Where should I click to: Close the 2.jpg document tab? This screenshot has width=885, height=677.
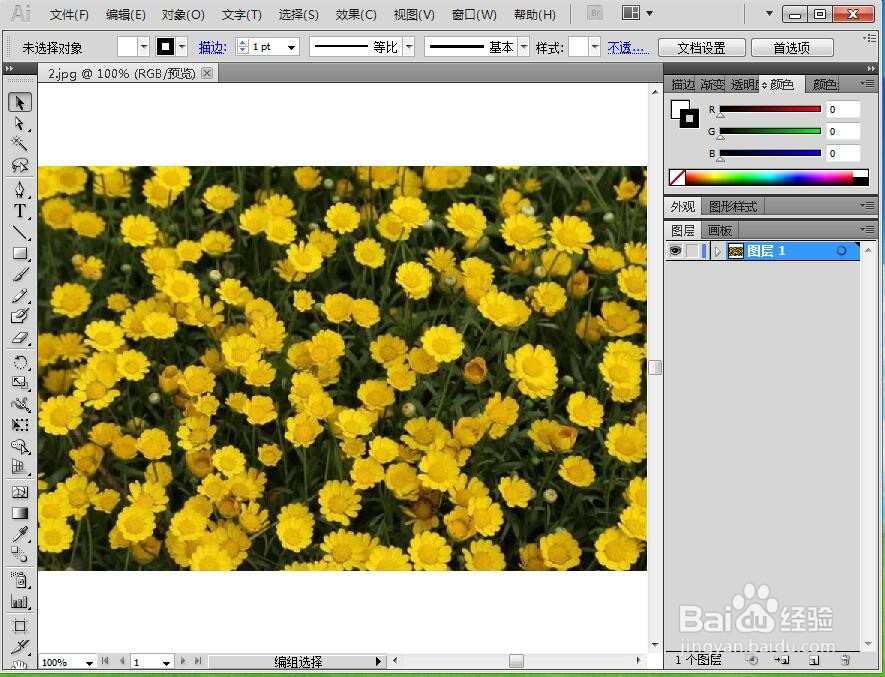(207, 73)
